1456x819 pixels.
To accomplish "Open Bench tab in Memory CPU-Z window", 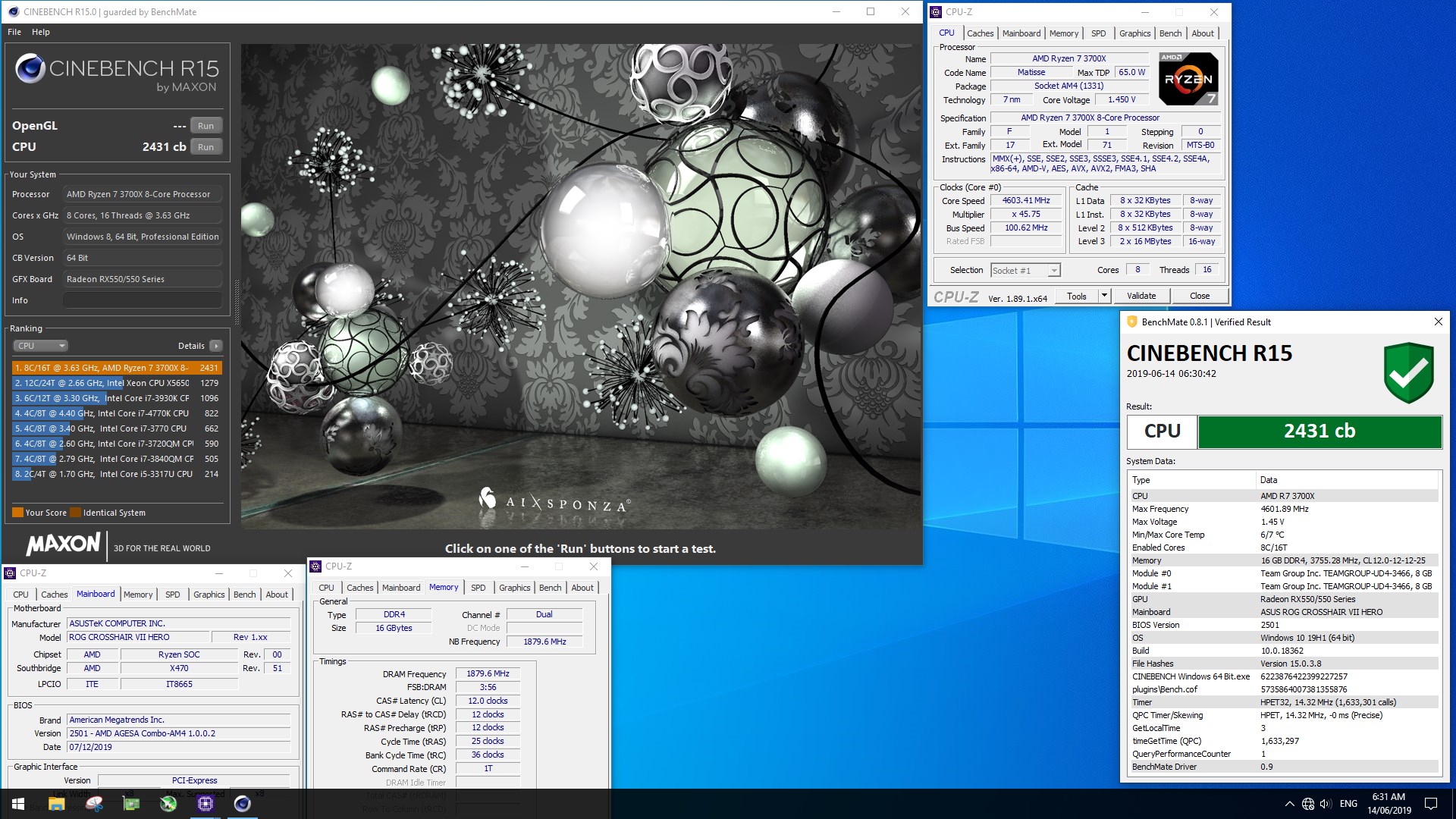I will [x=550, y=588].
